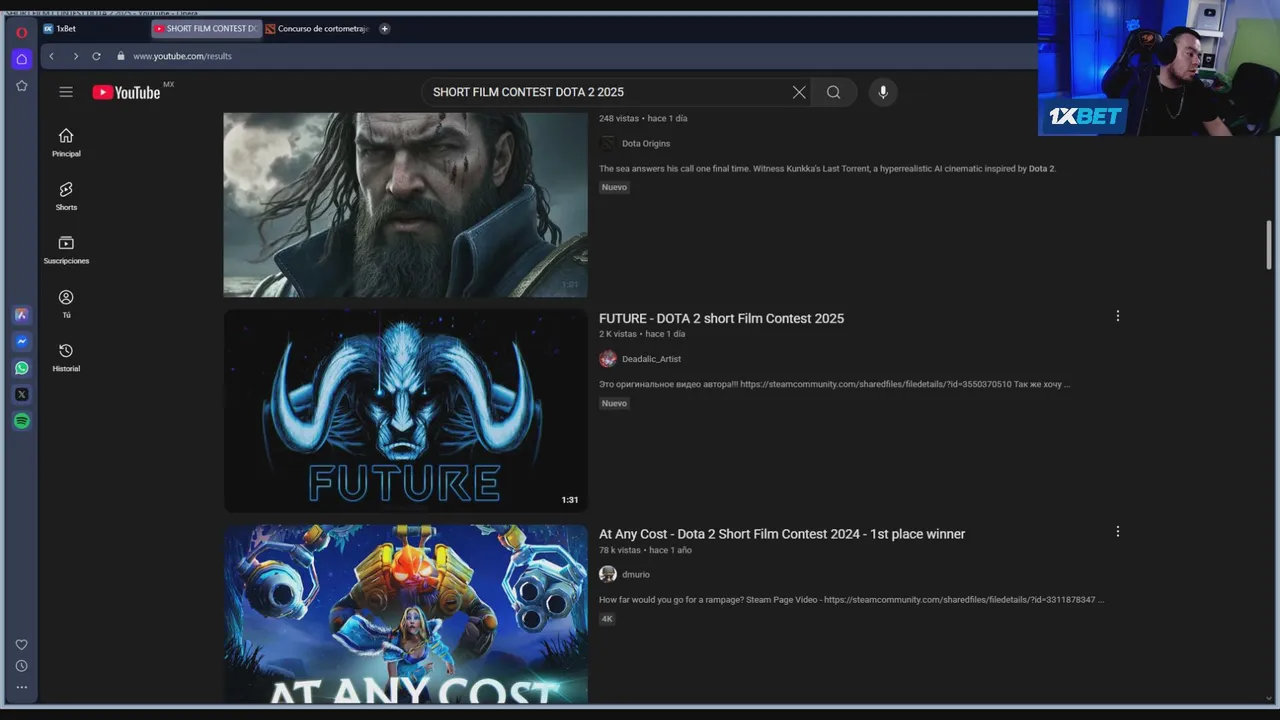This screenshot has height=720, width=1280.
Task: Open X (Twitter) in the Opera sidebar
Action: (x=21, y=395)
